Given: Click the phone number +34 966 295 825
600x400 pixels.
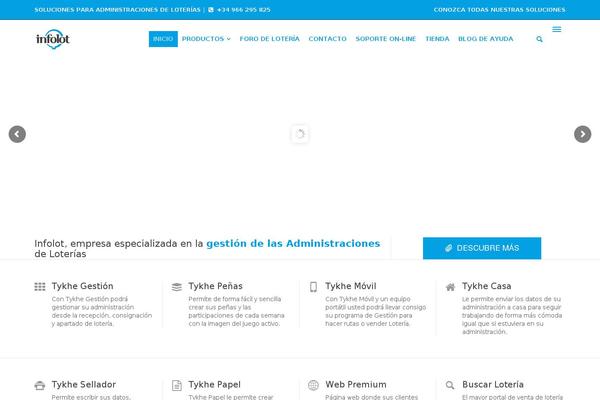Looking at the screenshot, I should coord(244,10).
